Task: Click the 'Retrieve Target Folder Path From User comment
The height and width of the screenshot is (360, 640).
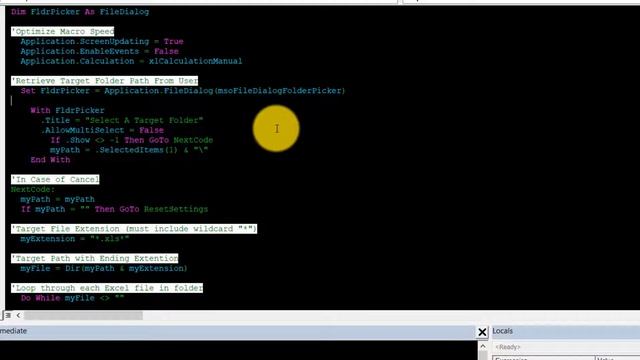Action: coord(104,81)
